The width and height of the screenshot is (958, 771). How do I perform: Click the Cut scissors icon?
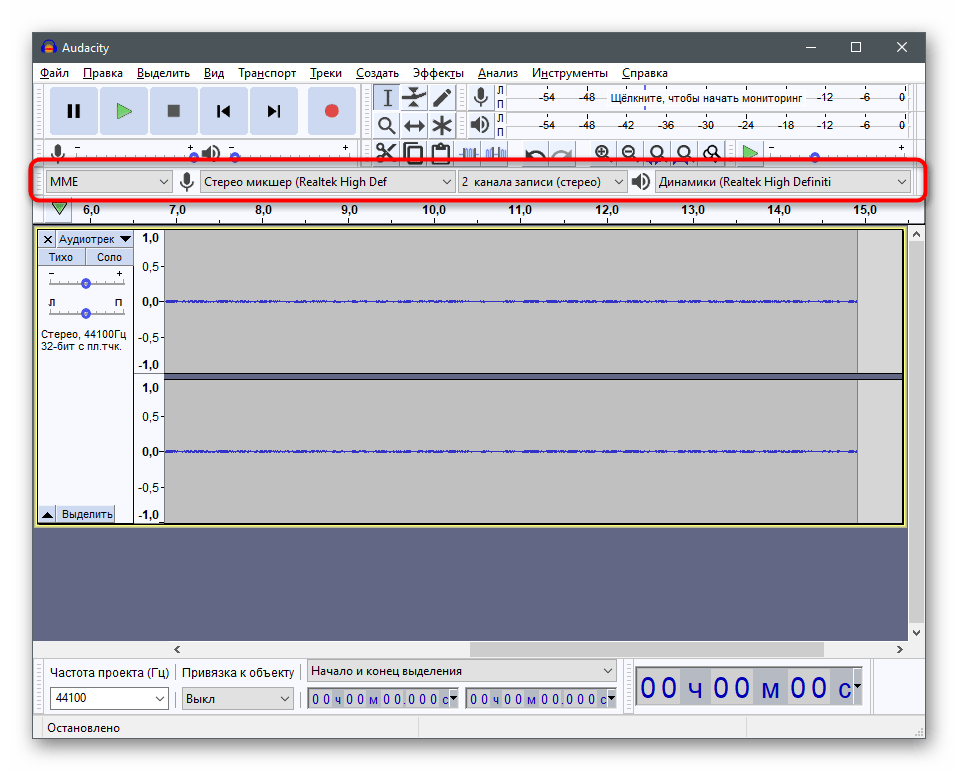386,153
